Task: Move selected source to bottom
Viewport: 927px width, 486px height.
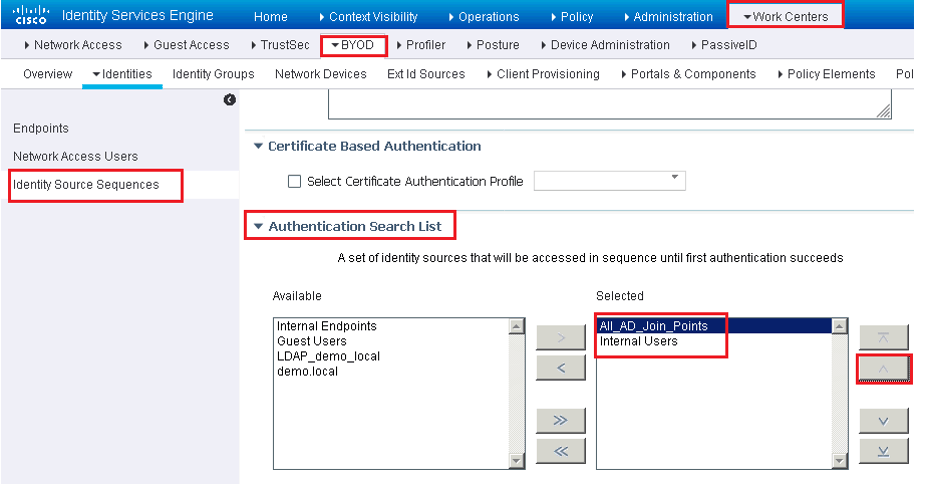Action: 883,451
